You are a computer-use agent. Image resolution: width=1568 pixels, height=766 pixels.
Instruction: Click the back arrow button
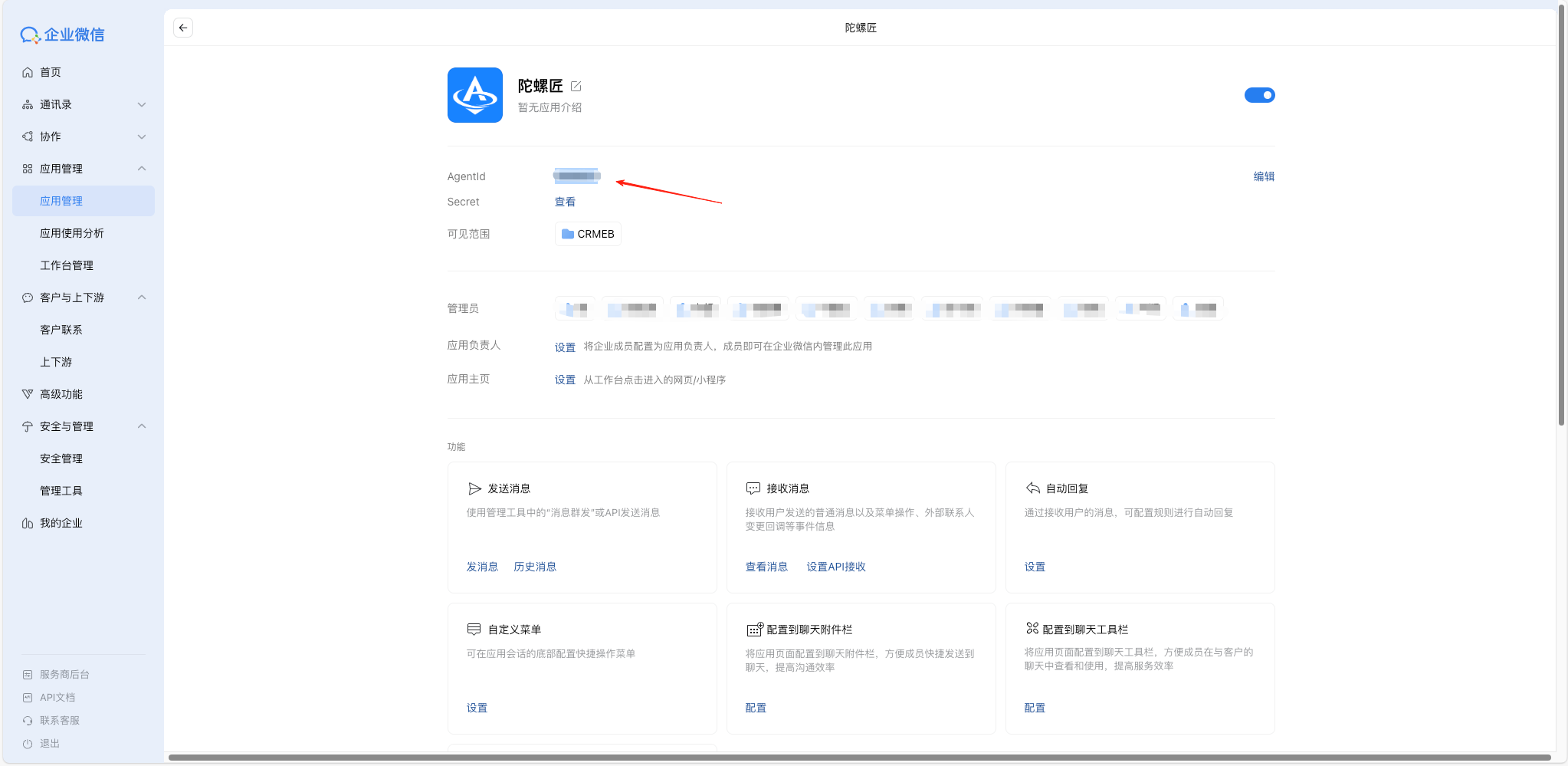[182, 28]
